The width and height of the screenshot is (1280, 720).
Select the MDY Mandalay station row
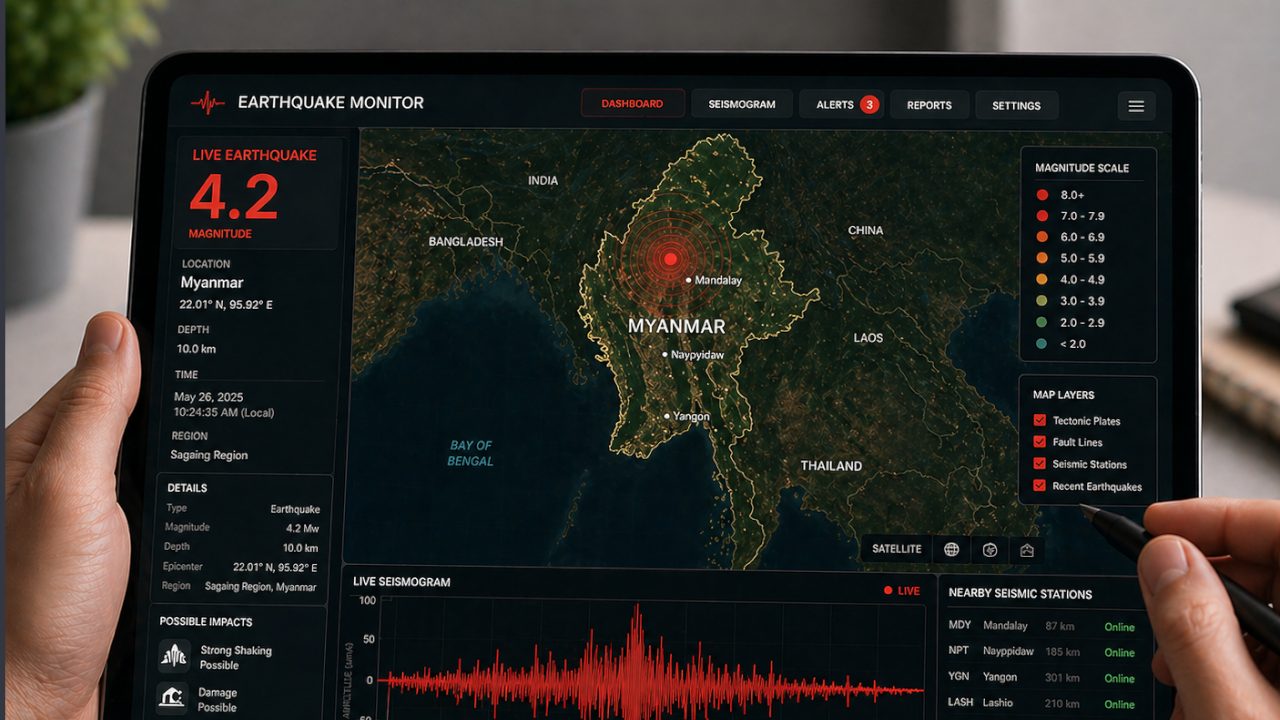pos(1043,626)
